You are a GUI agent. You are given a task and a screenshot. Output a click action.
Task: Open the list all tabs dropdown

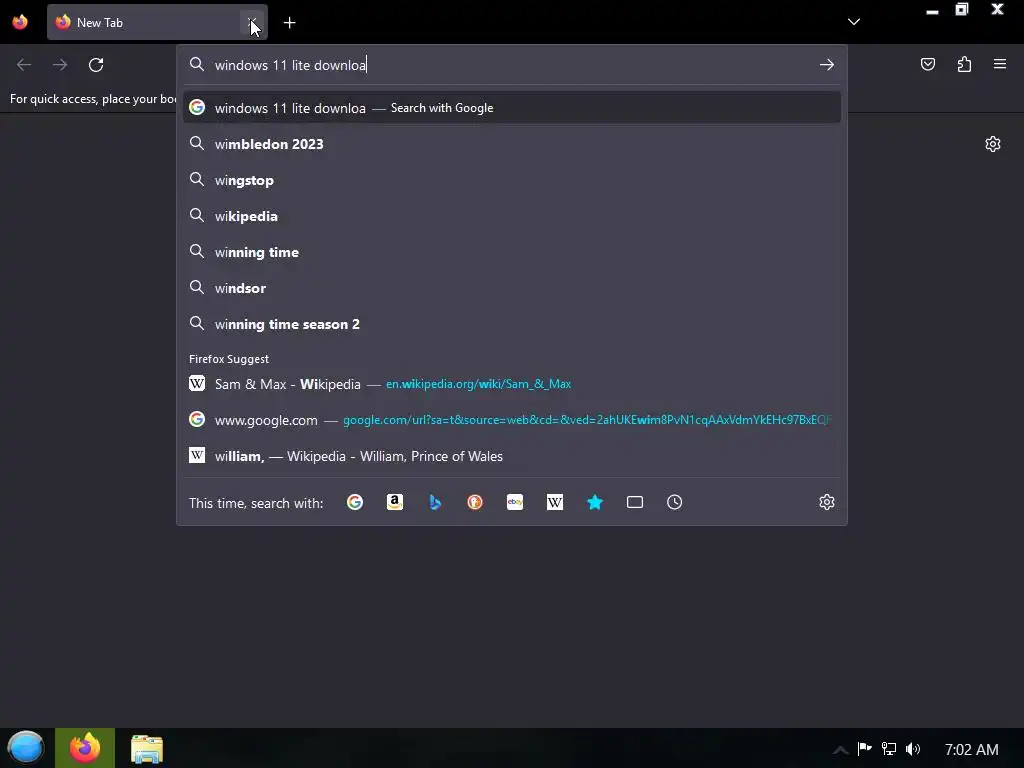click(854, 22)
